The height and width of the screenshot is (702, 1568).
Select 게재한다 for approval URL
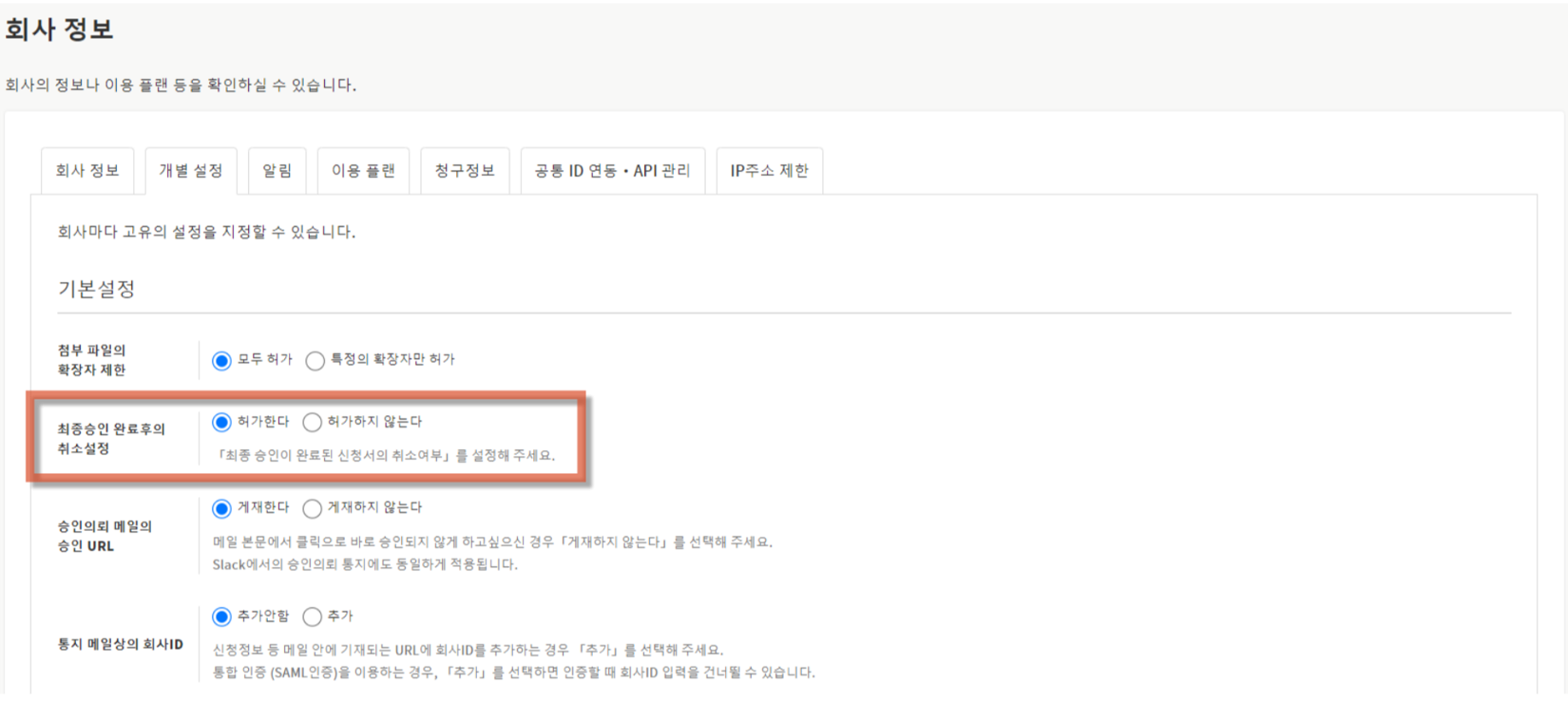click(221, 509)
